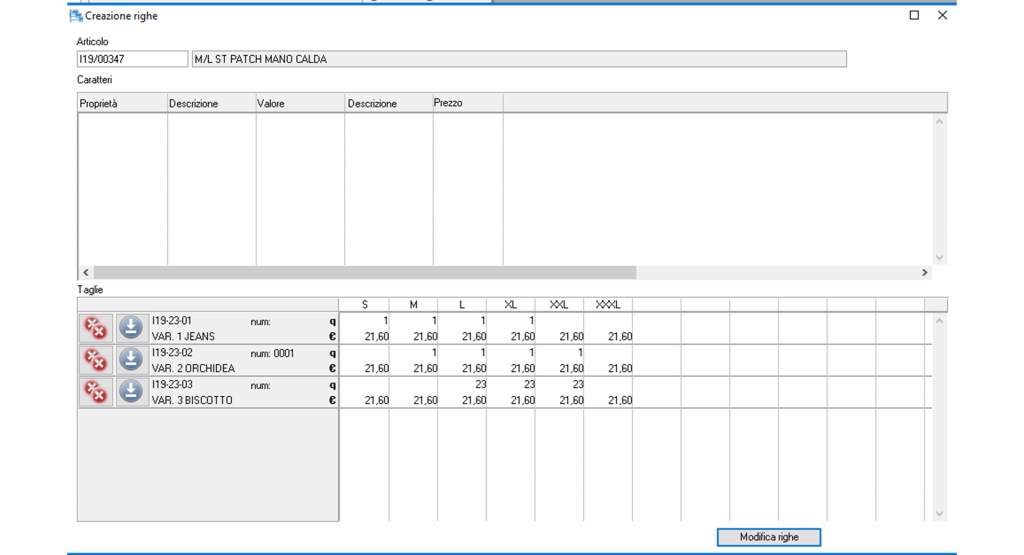Select the I19-23-03 variant code

pos(172,385)
